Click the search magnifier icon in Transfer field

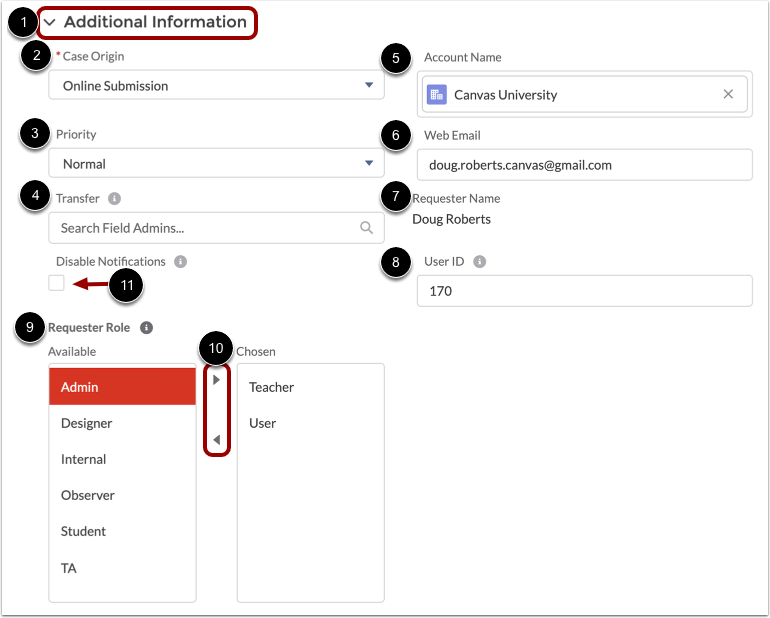point(366,227)
